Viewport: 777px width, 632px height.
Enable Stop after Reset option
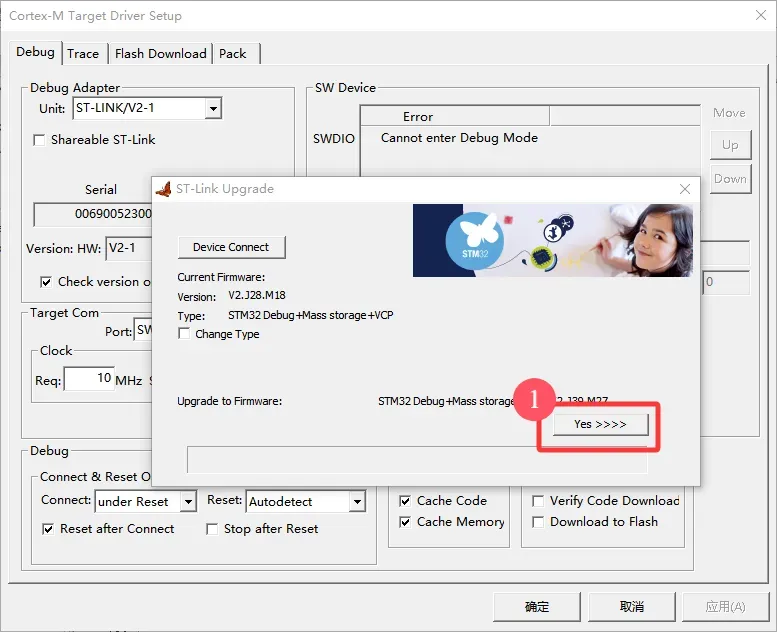212,529
